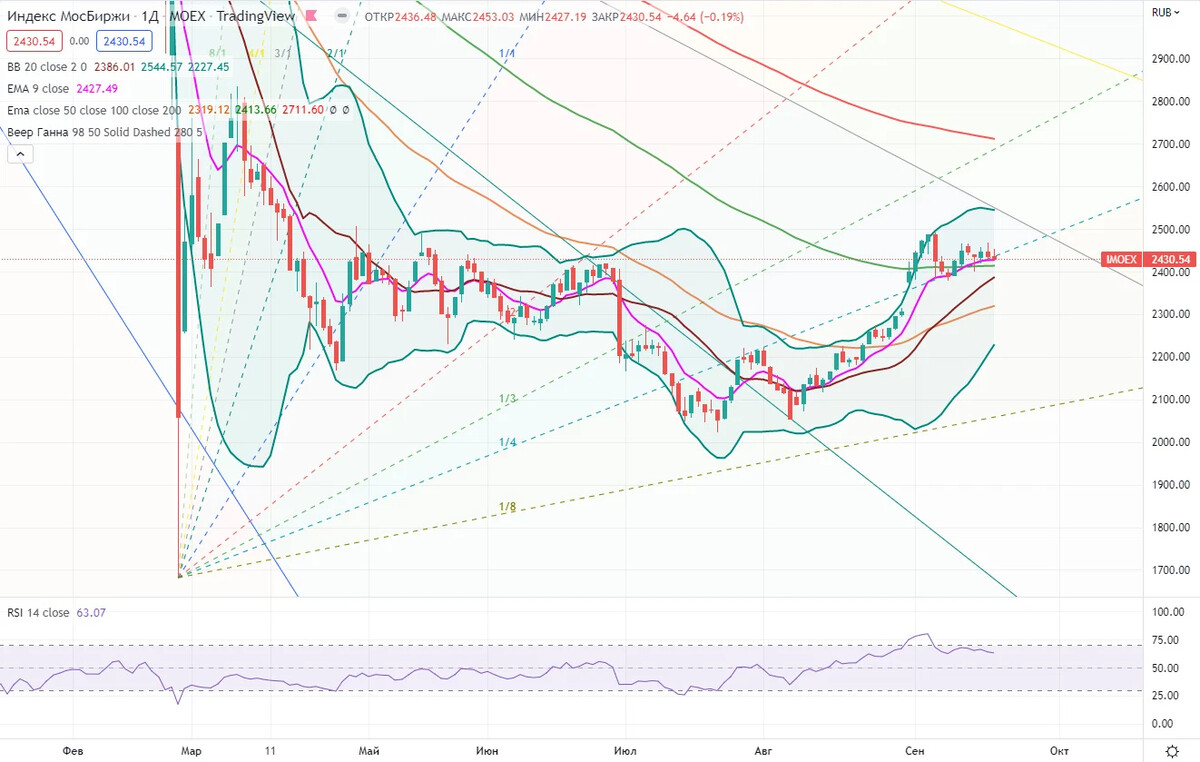
Task: Click the 2000.00 price scale label
Action: [1170, 442]
